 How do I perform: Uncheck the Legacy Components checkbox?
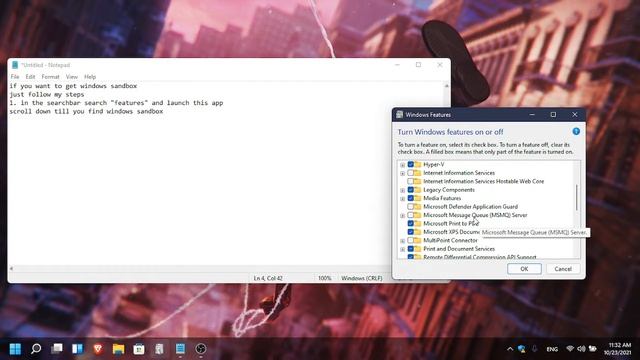coord(411,190)
